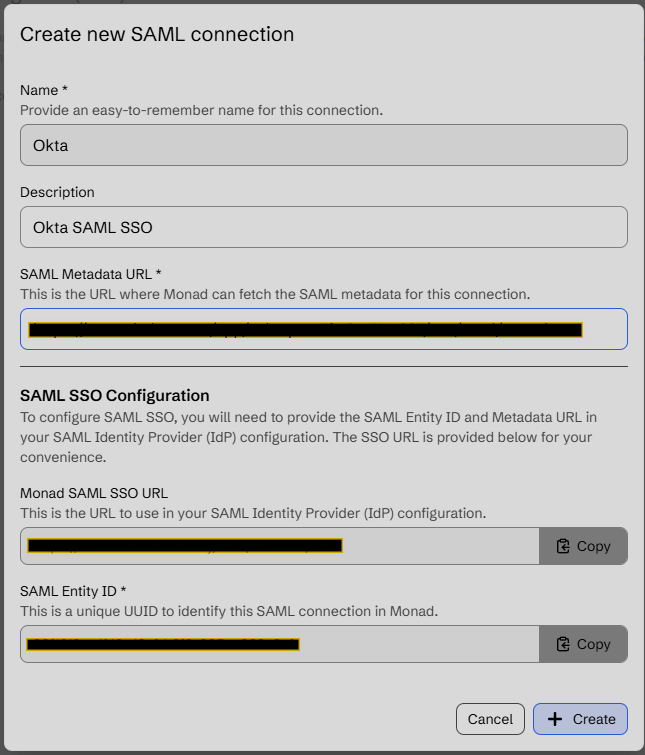Click the 'SAML Metadata URL *' label
Image resolution: width=645 pixels, height=755 pixels.
[90, 274]
